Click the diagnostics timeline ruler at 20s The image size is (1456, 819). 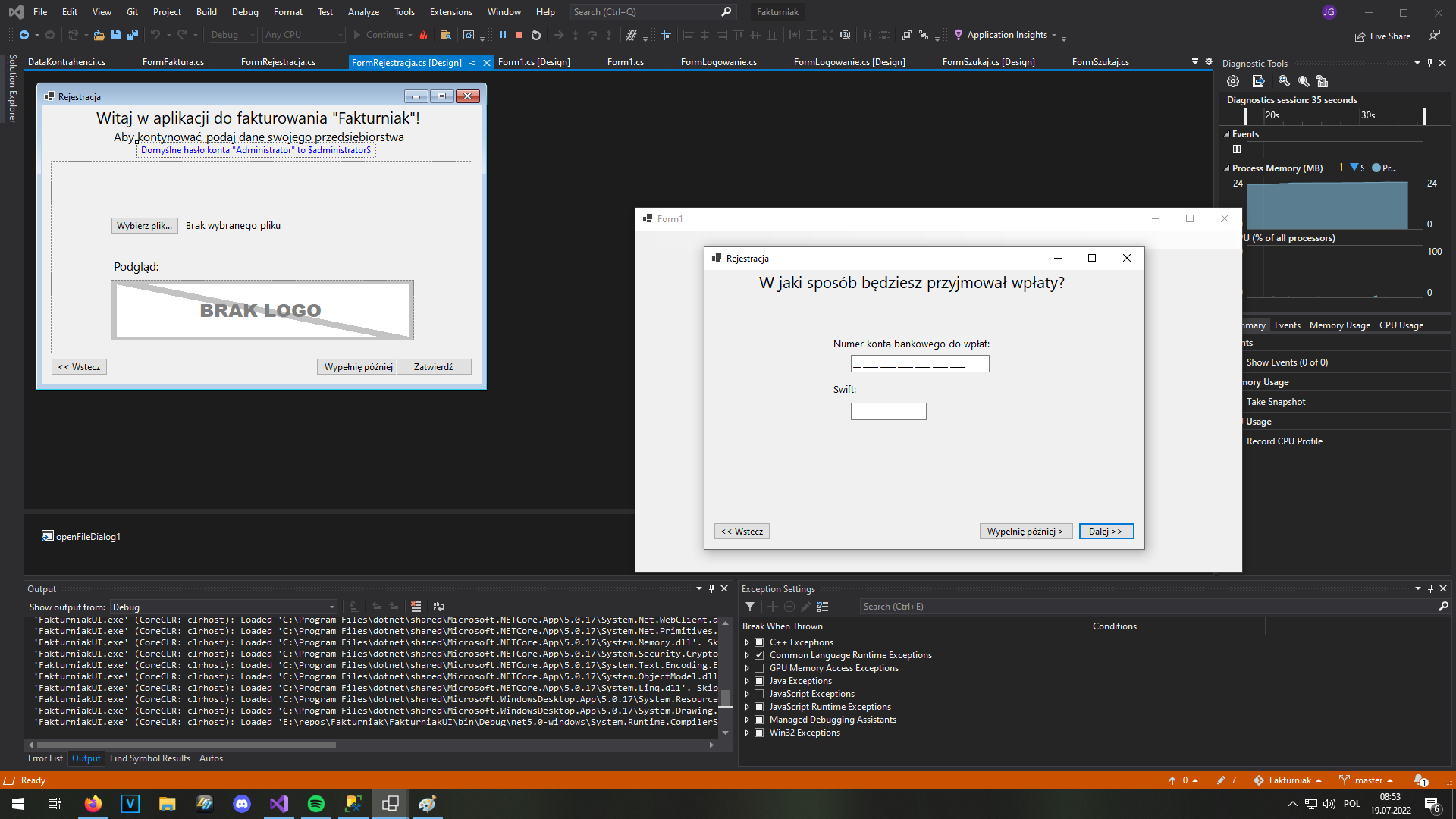1272,115
